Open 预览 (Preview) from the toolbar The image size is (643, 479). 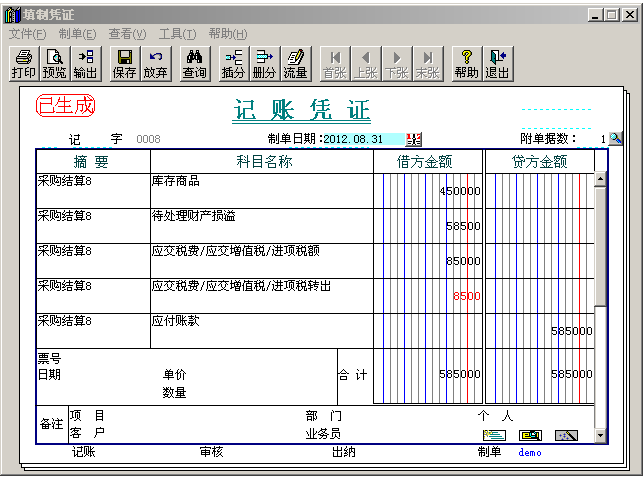tap(54, 64)
